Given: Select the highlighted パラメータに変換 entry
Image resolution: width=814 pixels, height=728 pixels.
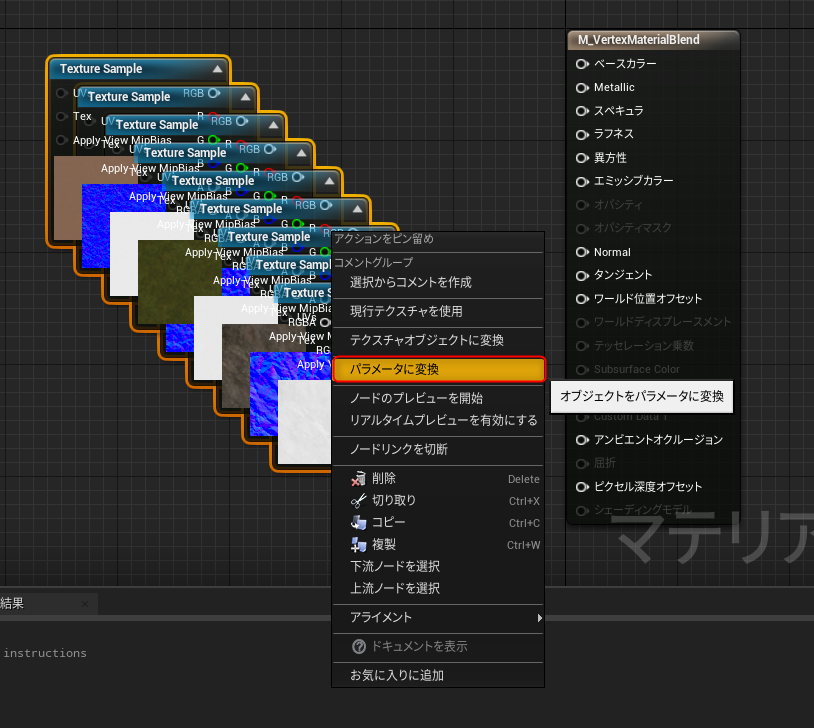Looking at the screenshot, I should click(x=439, y=369).
